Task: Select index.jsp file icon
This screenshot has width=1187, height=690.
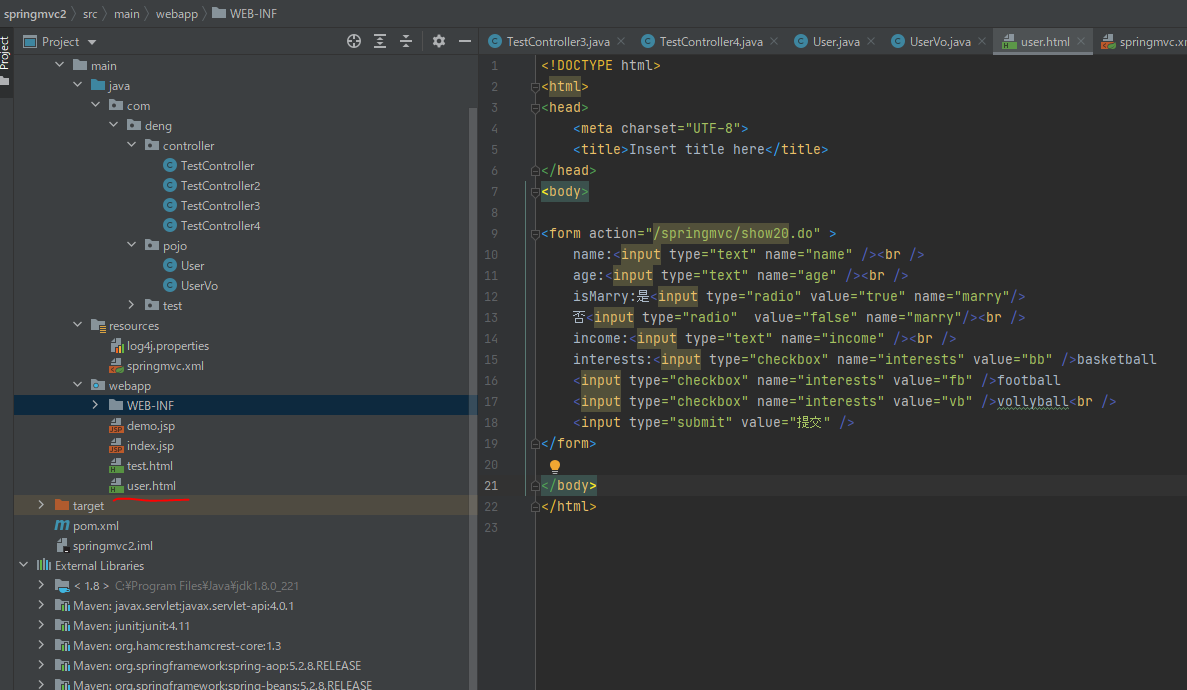Action: coord(117,445)
